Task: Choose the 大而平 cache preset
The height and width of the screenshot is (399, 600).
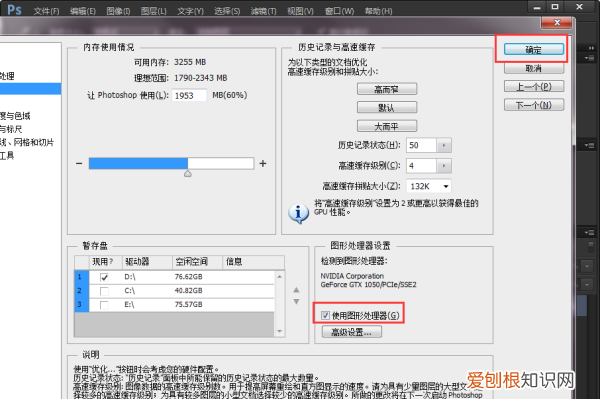Action: point(387,126)
